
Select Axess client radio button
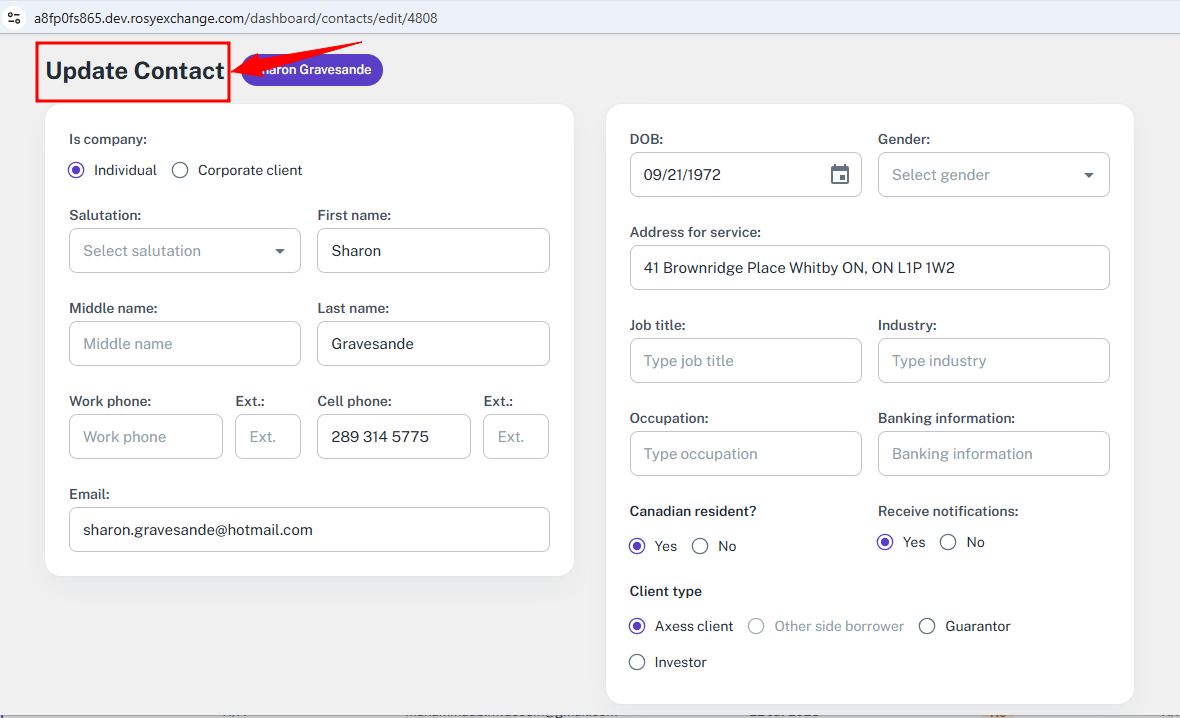point(637,626)
